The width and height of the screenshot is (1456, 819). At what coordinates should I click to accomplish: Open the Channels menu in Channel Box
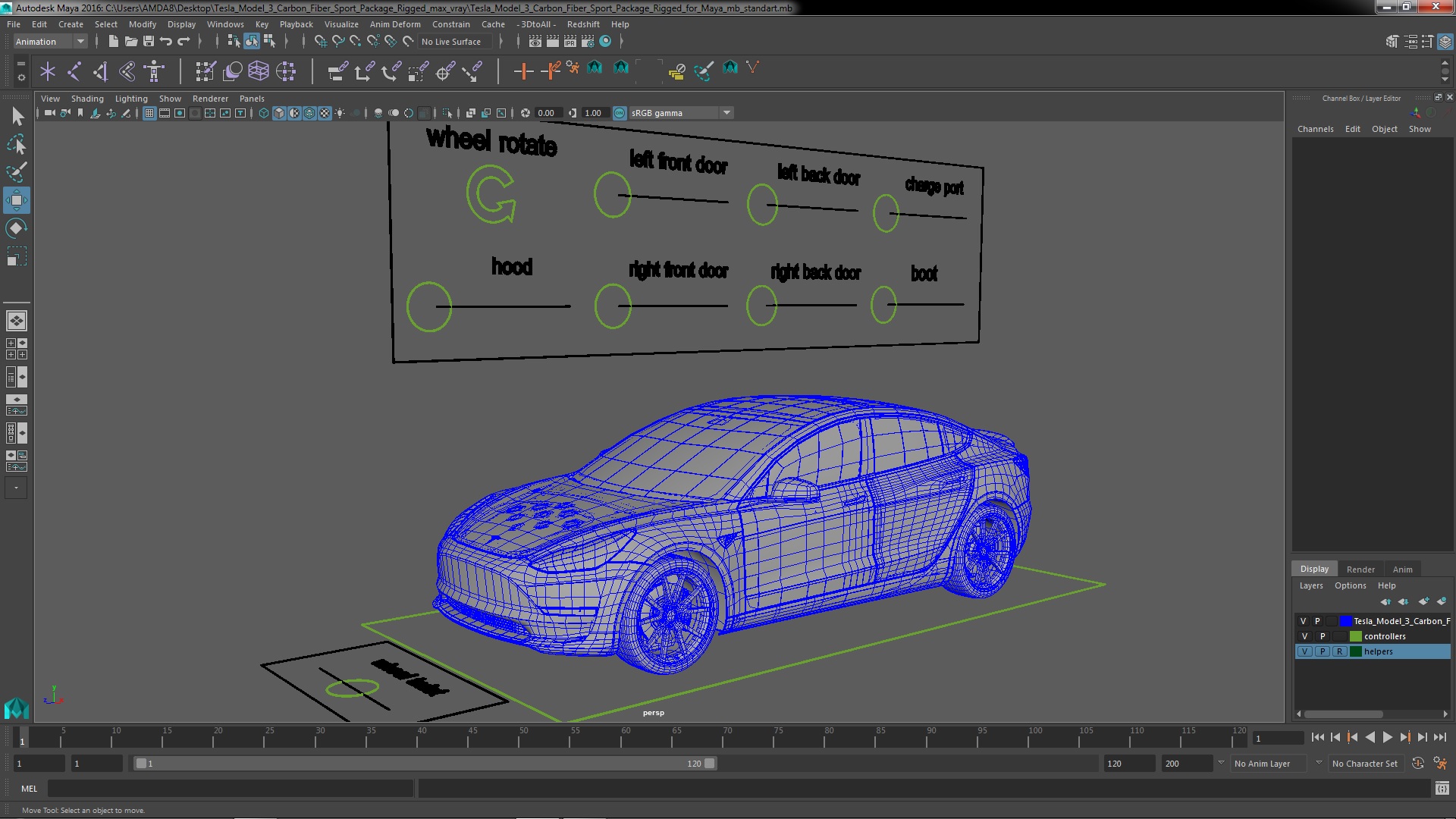click(x=1315, y=129)
